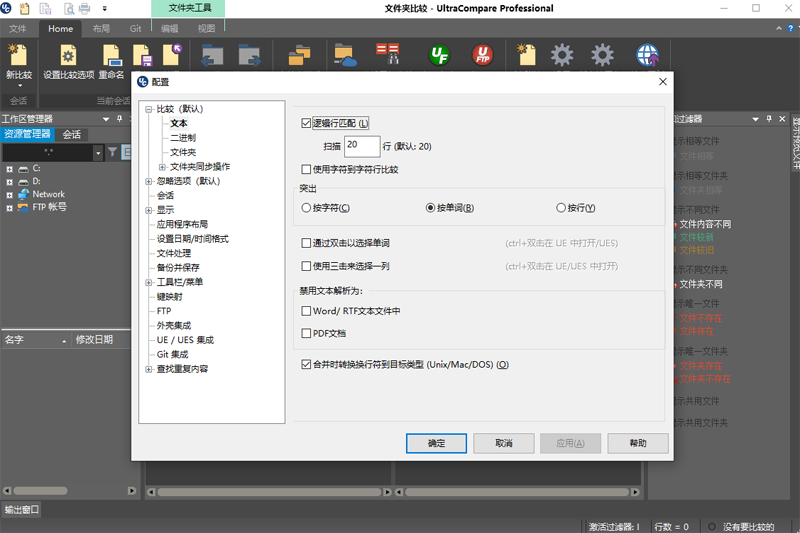Click the stacked folders icon in ribbon
The height and width of the screenshot is (533, 800).
point(299,55)
